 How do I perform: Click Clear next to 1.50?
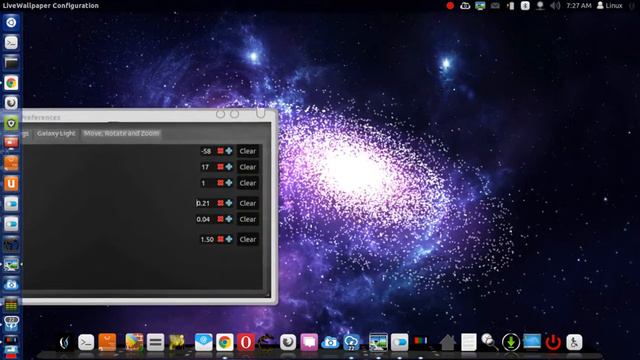247,239
